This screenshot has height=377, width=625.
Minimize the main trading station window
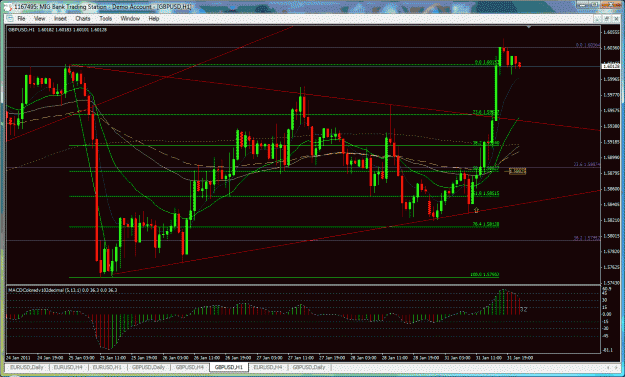coord(583,5)
